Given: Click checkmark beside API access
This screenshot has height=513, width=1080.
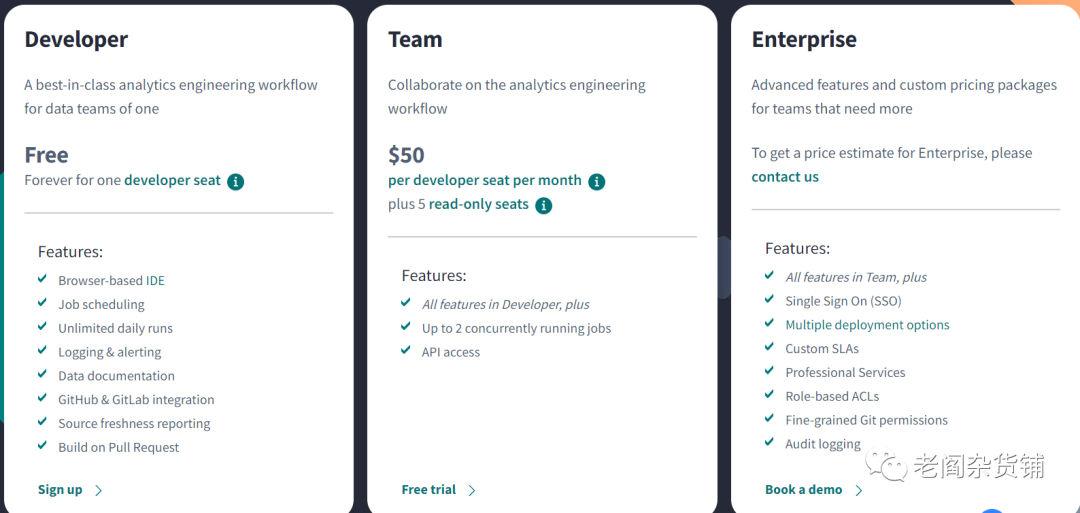Looking at the screenshot, I should 406,351.
